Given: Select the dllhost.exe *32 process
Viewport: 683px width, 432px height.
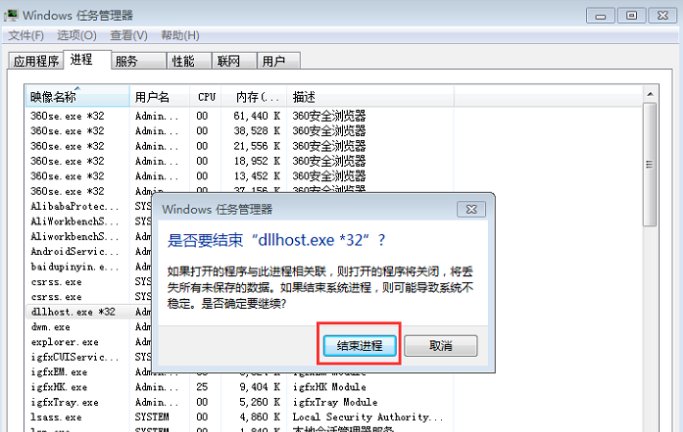Looking at the screenshot, I should click(x=73, y=312).
